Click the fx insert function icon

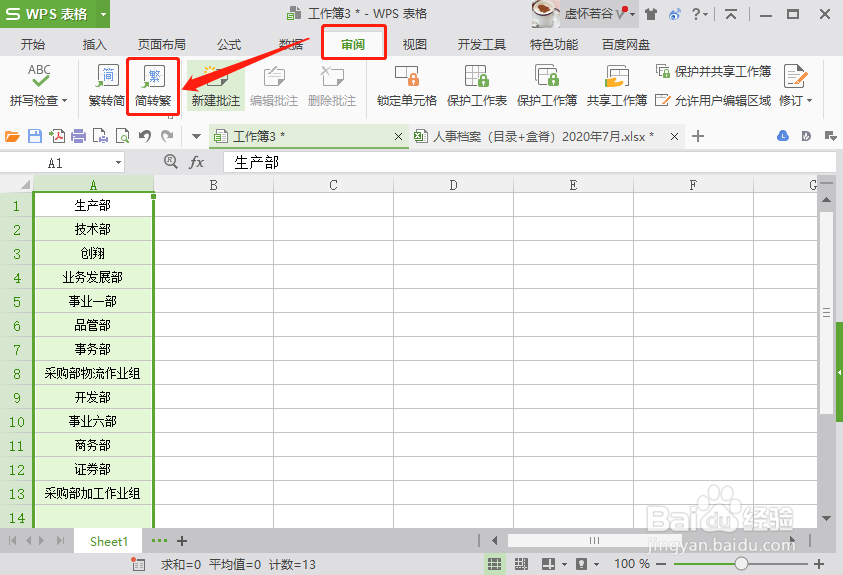pos(197,162)
